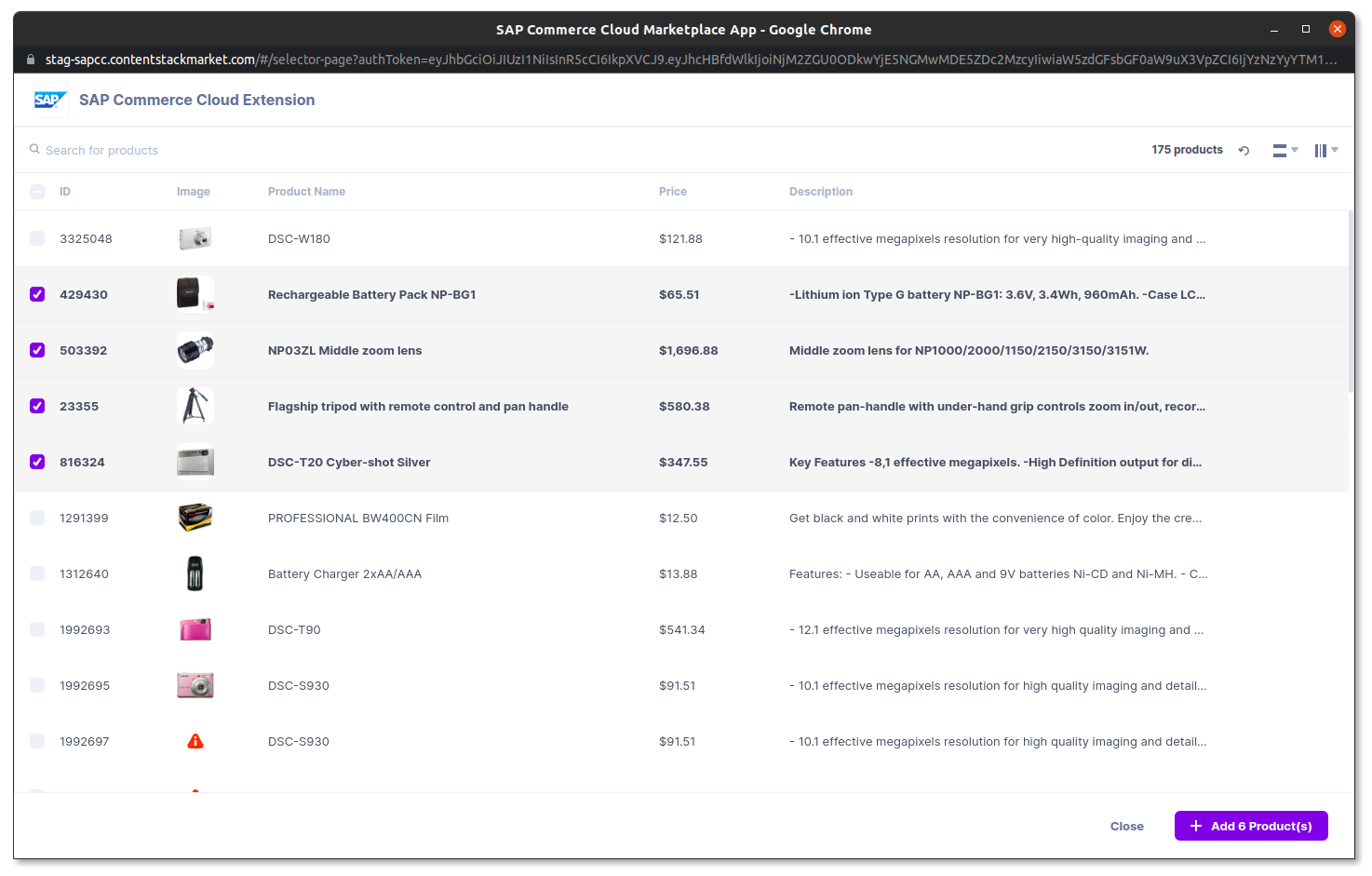
Task: Click 'Battery Charger 2xAA/AAA' name
Action: [344, 574]
